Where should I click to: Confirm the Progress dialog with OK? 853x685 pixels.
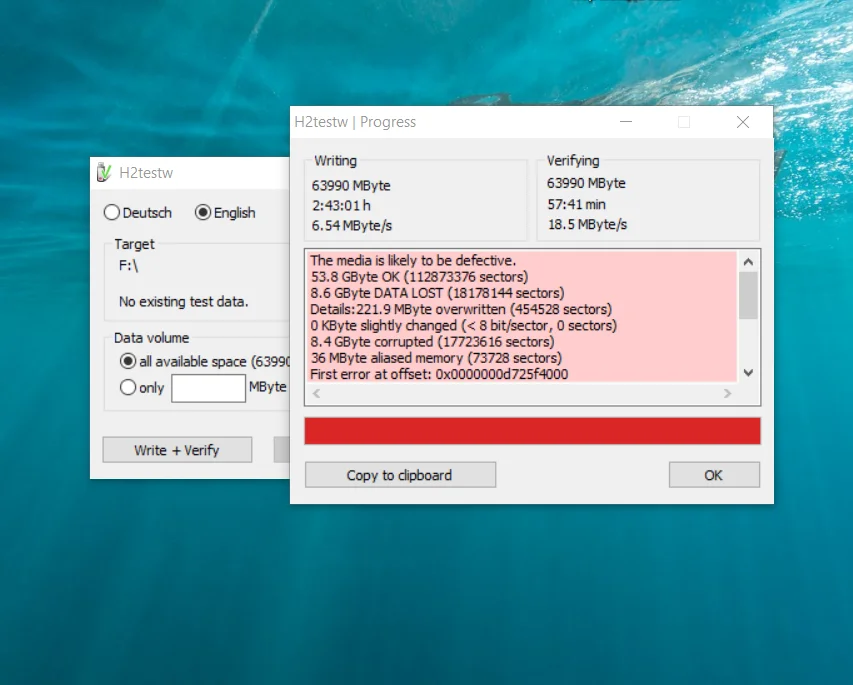click(x=714, y=475)
